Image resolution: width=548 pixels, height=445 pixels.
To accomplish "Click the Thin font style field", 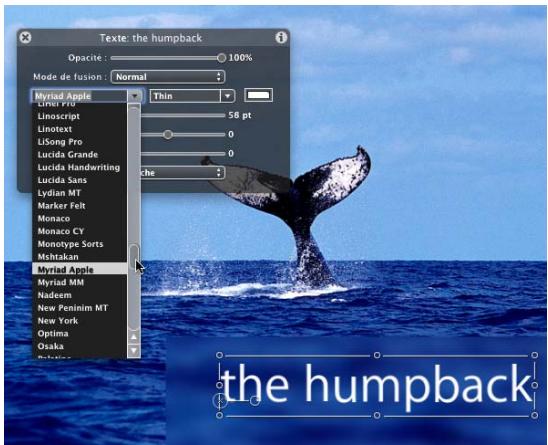I will point(185,96).
